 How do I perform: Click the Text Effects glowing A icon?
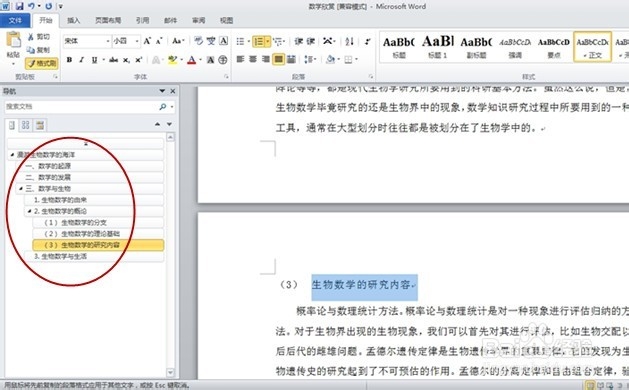(x=156, y=60)
